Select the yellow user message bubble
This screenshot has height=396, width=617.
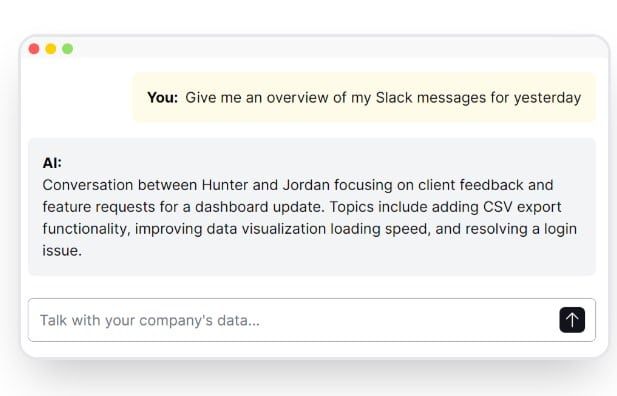pyautogui.click(x=364, y=97)
